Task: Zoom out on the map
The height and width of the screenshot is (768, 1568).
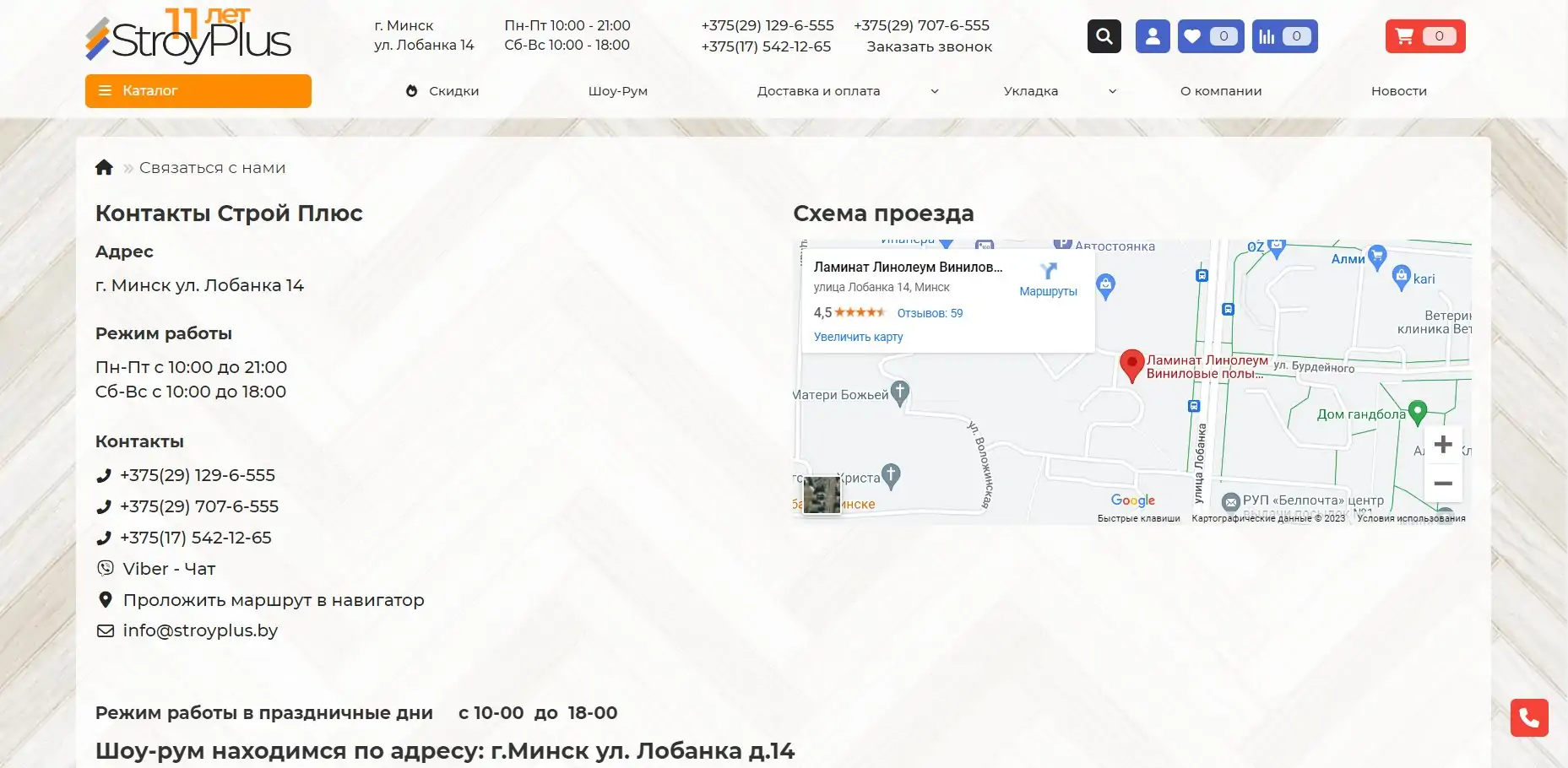Action: click(x=1443, y=484)
